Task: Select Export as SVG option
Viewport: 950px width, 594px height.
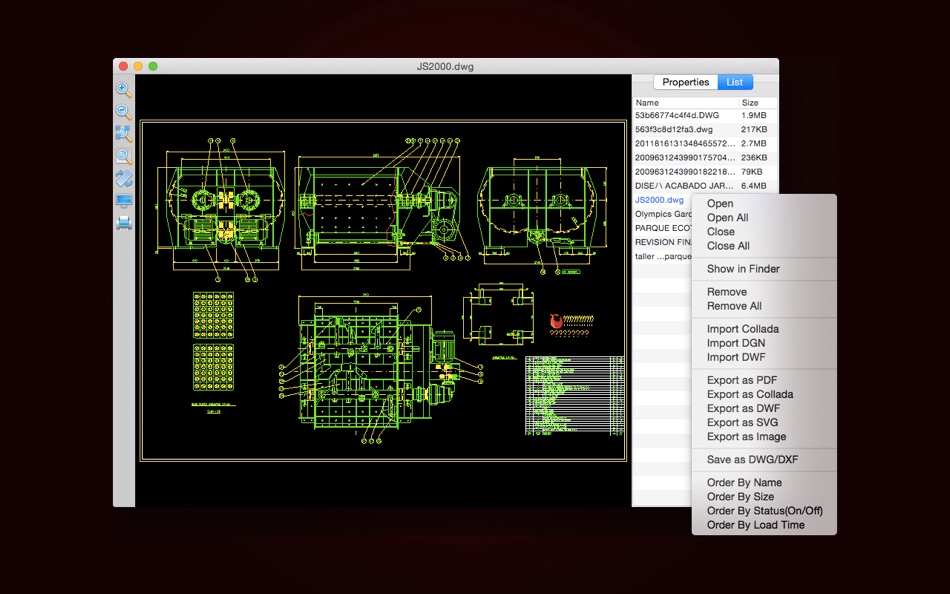Action: click(x=742, y=423)
